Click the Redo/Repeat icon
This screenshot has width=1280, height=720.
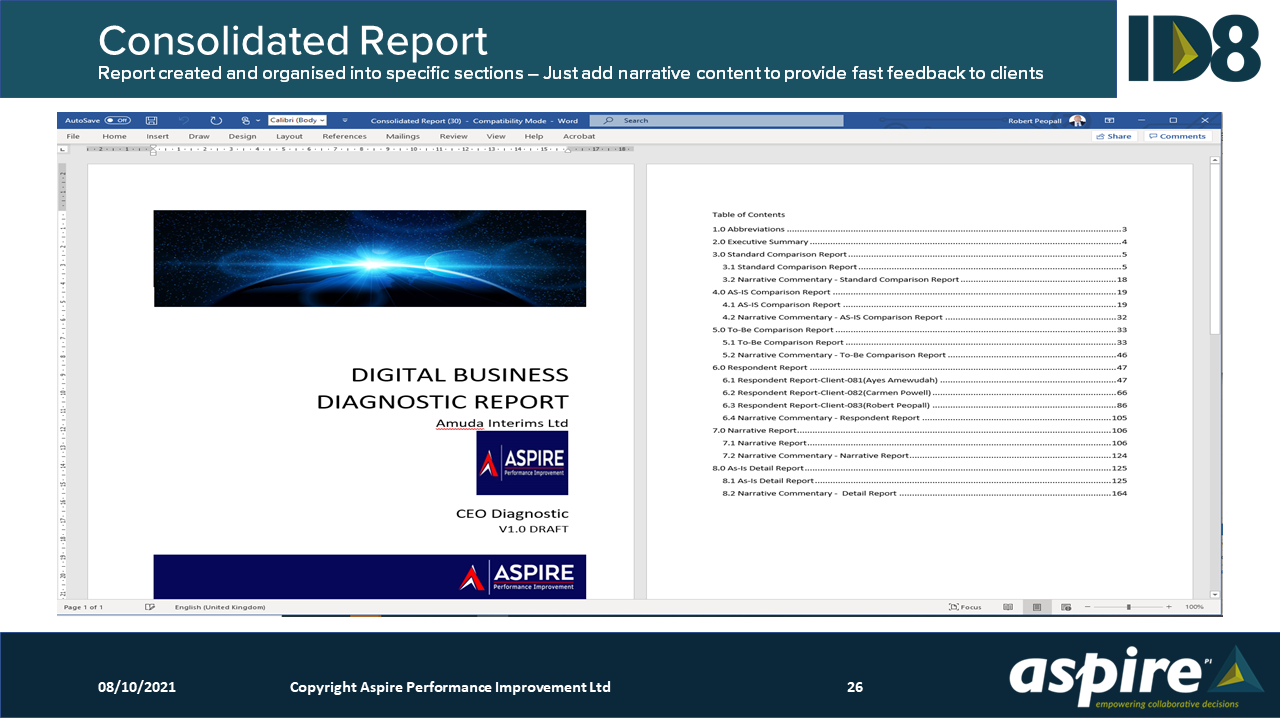click(216, 120)
